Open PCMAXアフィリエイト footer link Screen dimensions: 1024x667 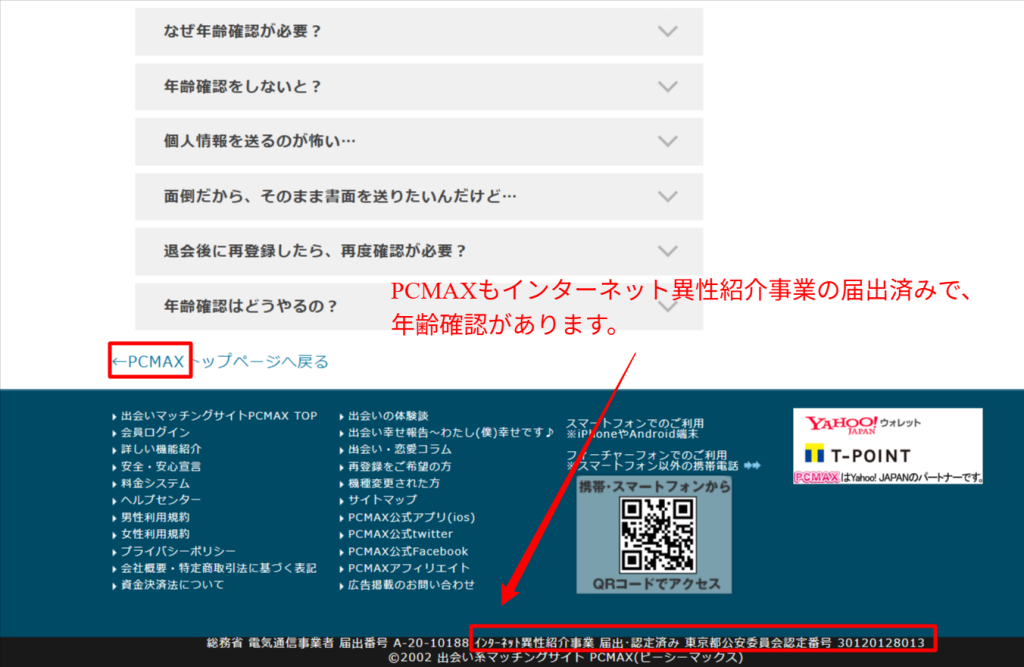click(409, 568)
